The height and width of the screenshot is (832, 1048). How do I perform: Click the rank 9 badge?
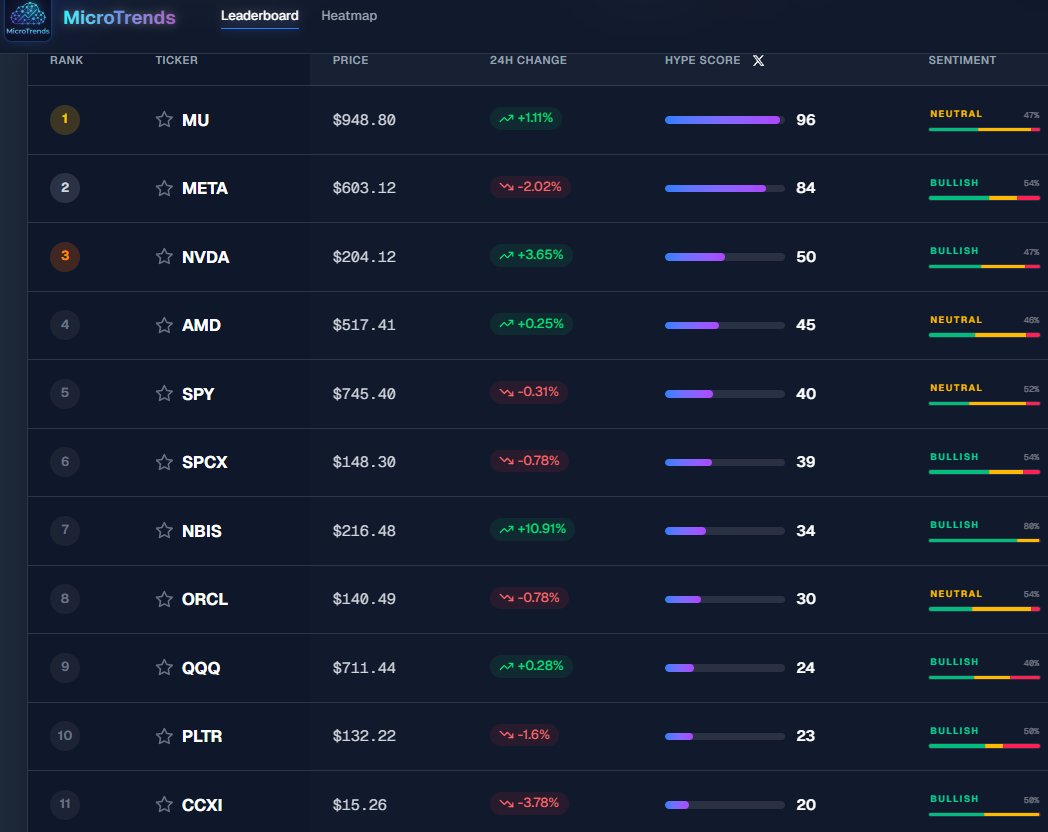click(x=65, y=667)
